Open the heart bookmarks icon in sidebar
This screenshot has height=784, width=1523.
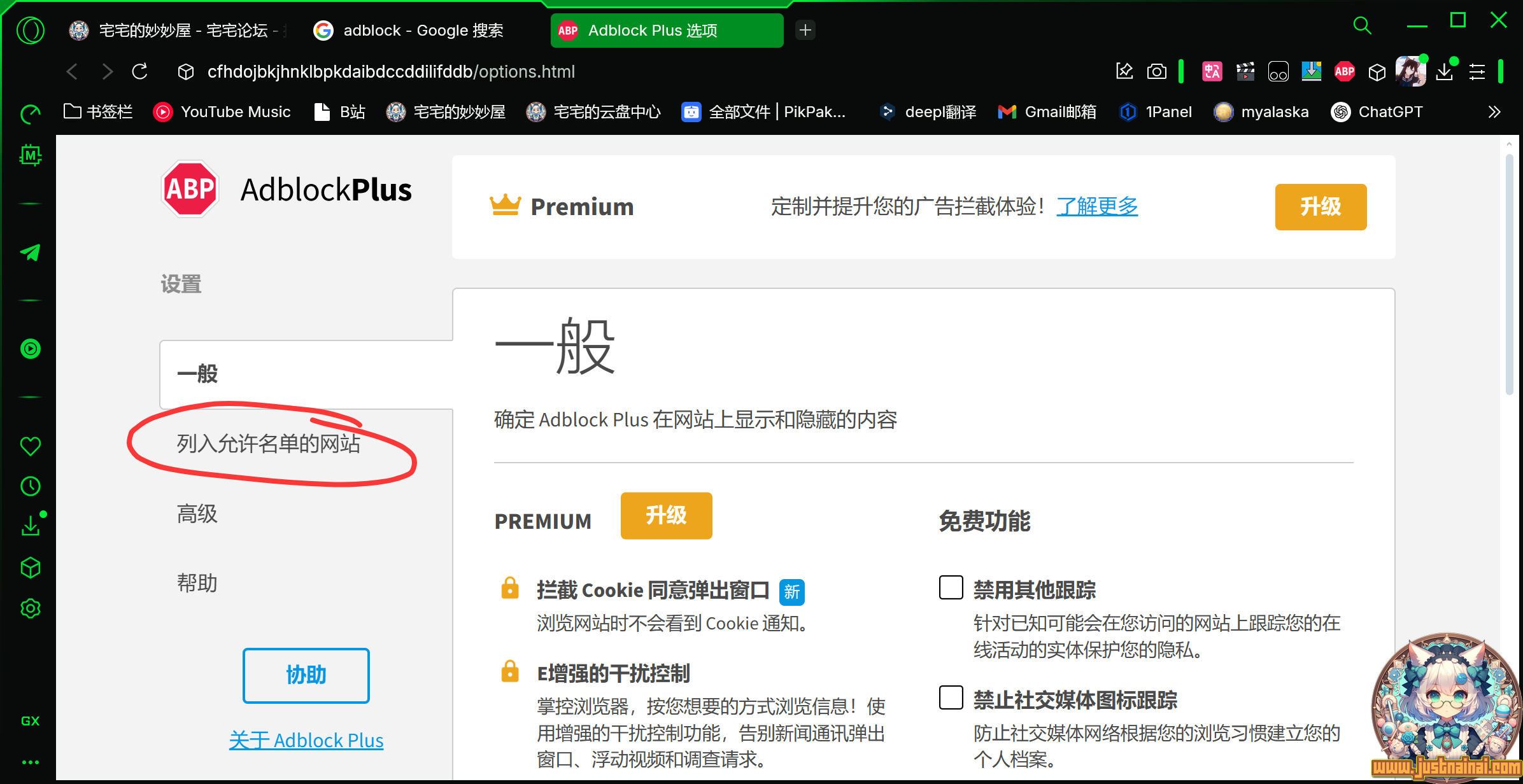[31, 445]
